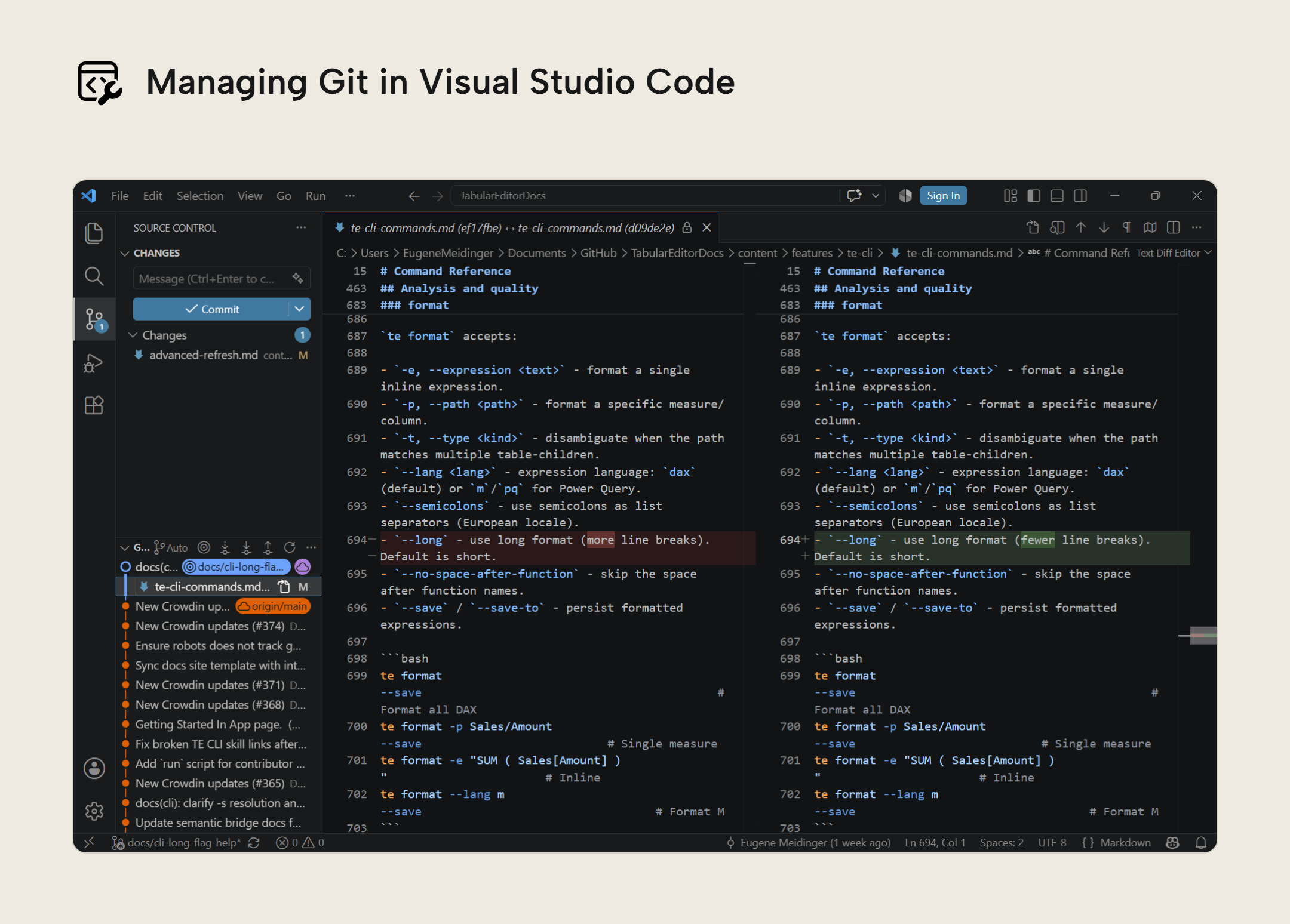Open file icon on te-cli-commands.md row
The image size is (1290, 924).
click(284, 587)
